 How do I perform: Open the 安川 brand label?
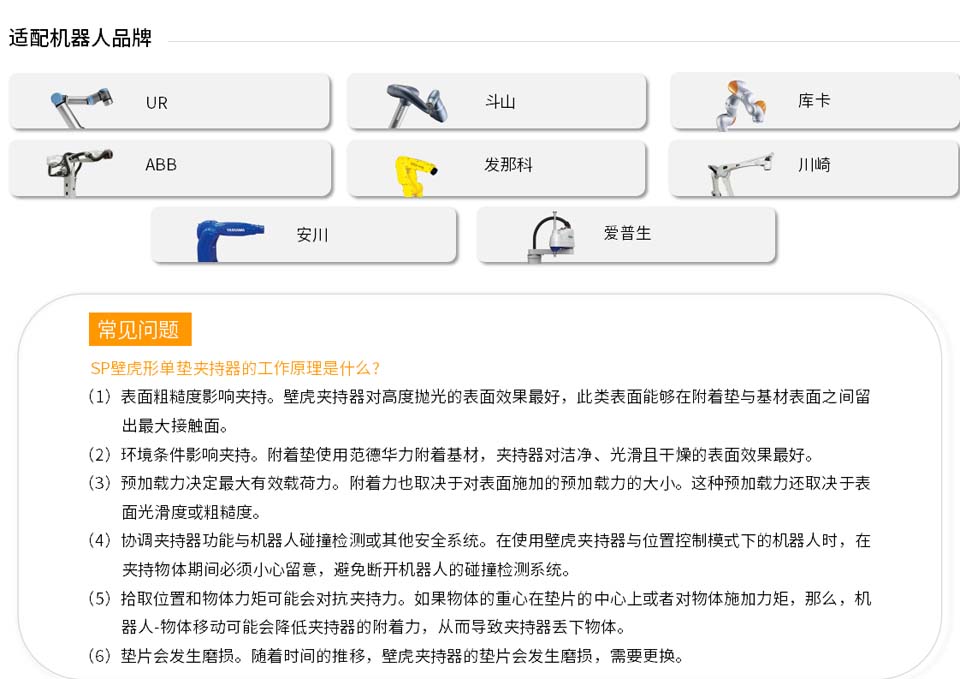[312, 234]
